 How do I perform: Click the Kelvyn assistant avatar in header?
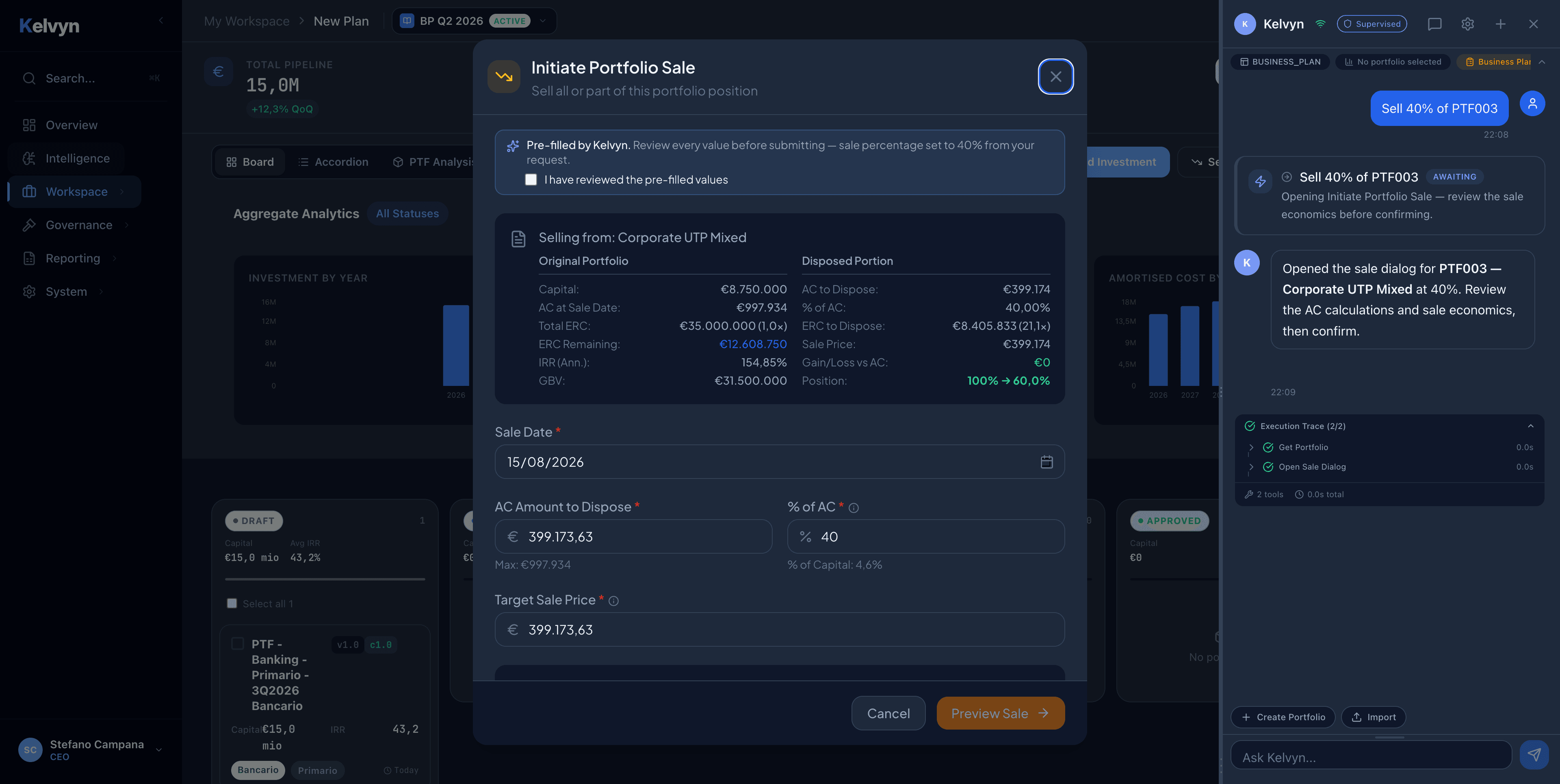pyautogui.click(x=1245, y=24)
